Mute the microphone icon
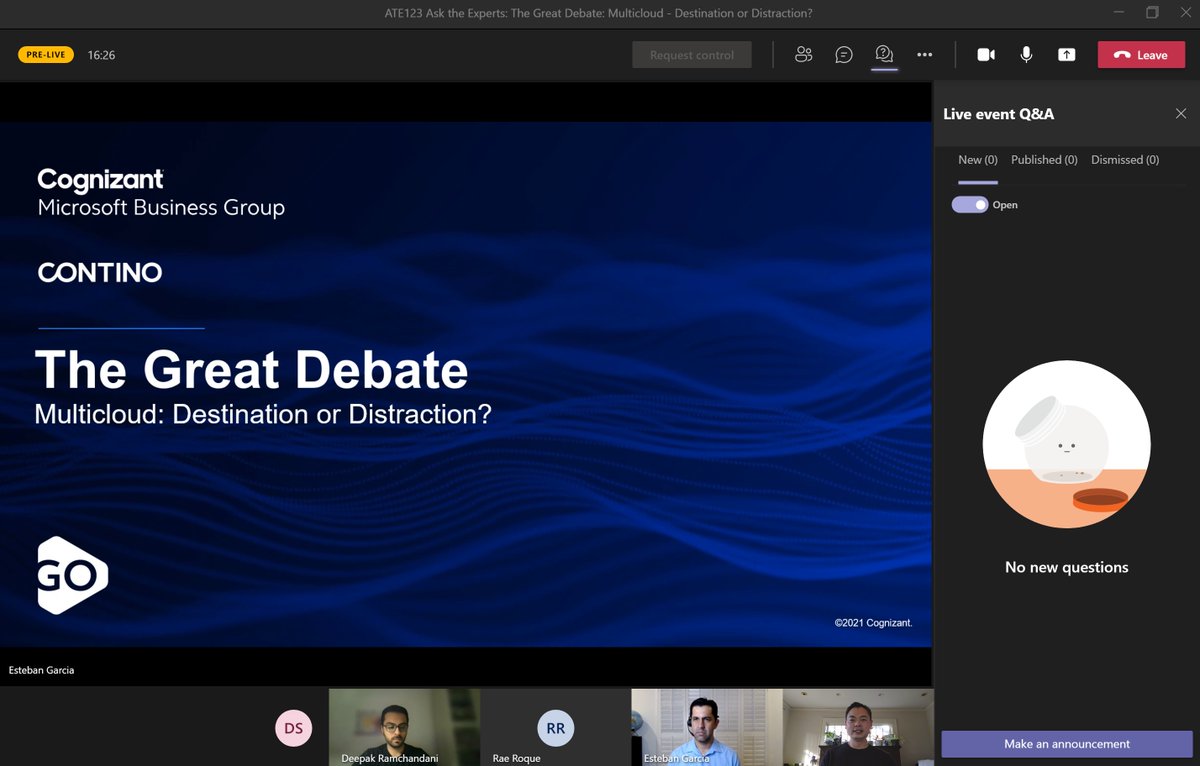The image size is (1200, 766). click(1026, 55)
